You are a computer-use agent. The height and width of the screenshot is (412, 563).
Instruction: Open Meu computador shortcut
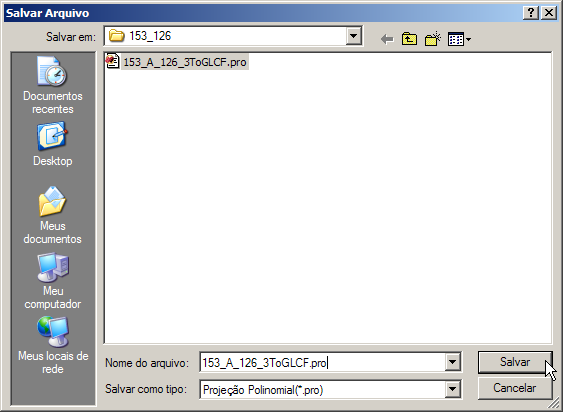[x=53, y=281]
